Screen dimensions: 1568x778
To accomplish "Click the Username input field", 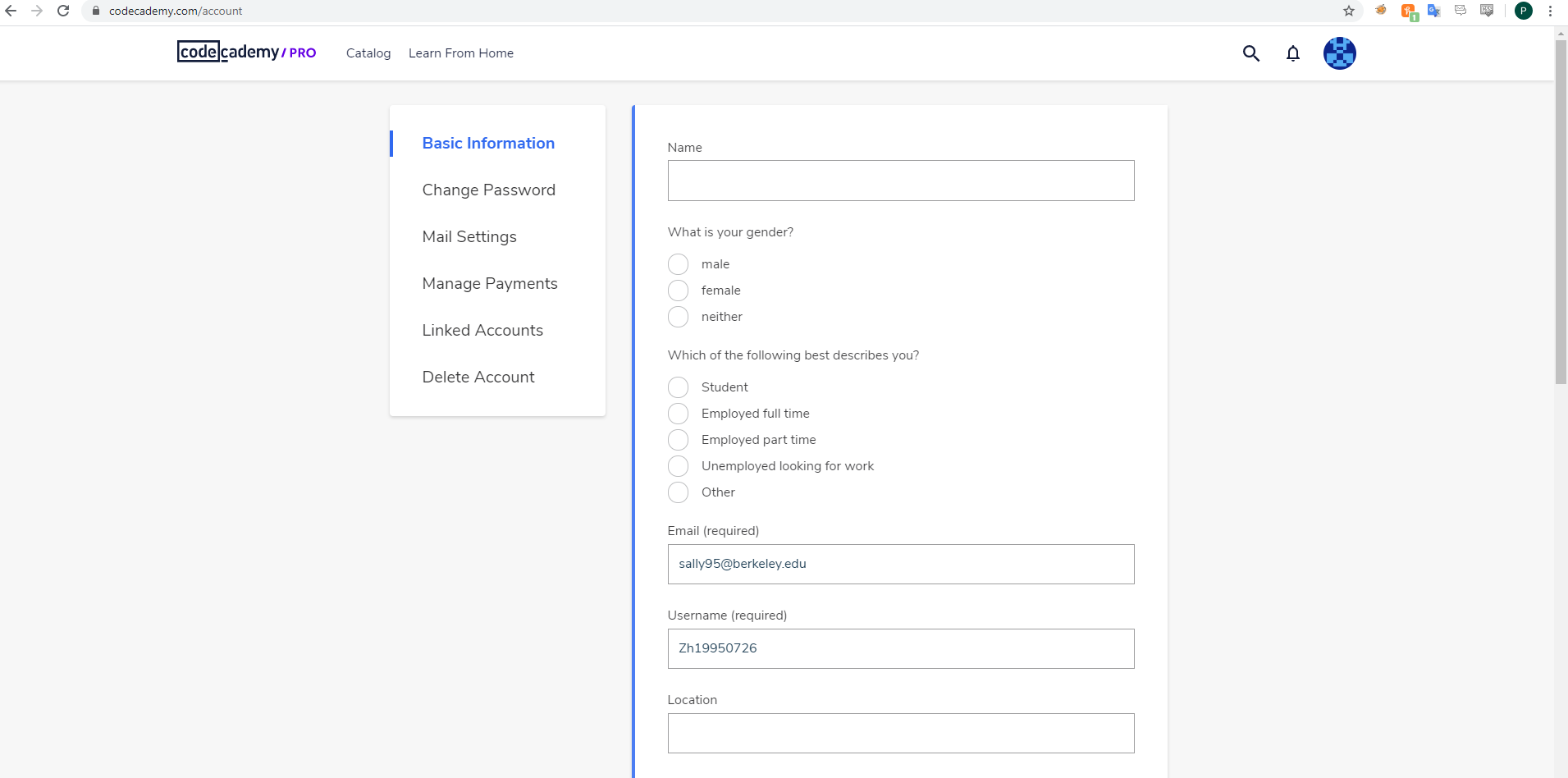I will pyautogui.click(x=901, y=649).
